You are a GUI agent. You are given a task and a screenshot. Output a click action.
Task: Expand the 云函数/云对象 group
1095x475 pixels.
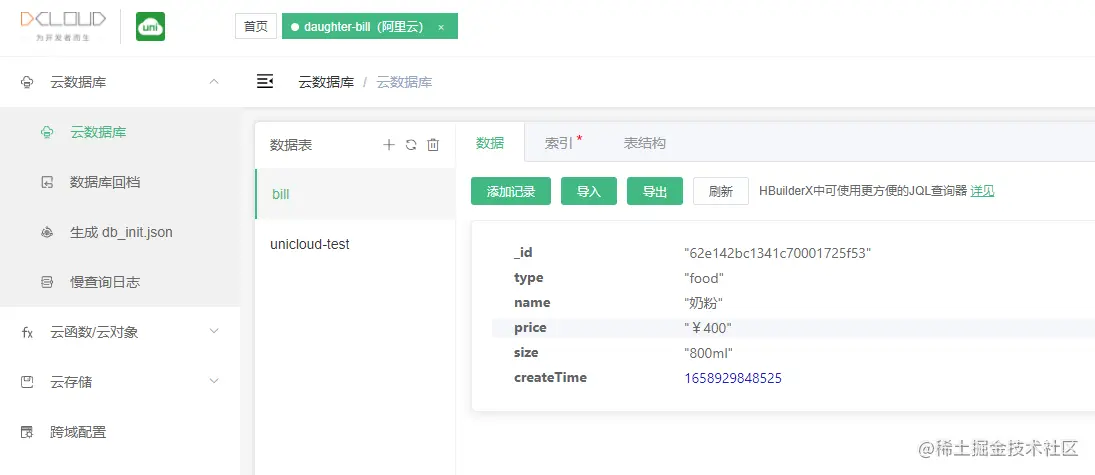click(x=120, y=332)
